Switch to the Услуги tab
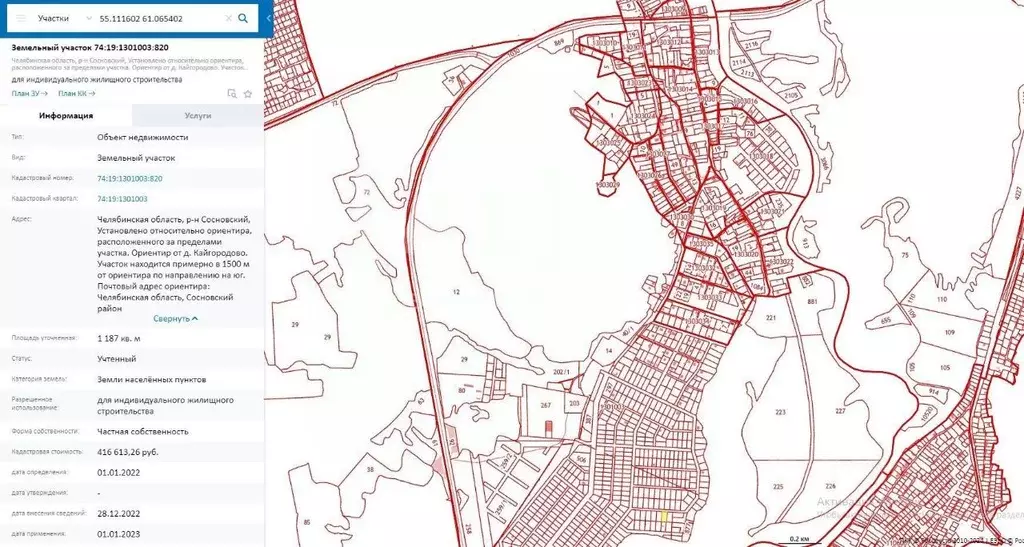Screen dimensions: 1024x547 tap(197, 115)
